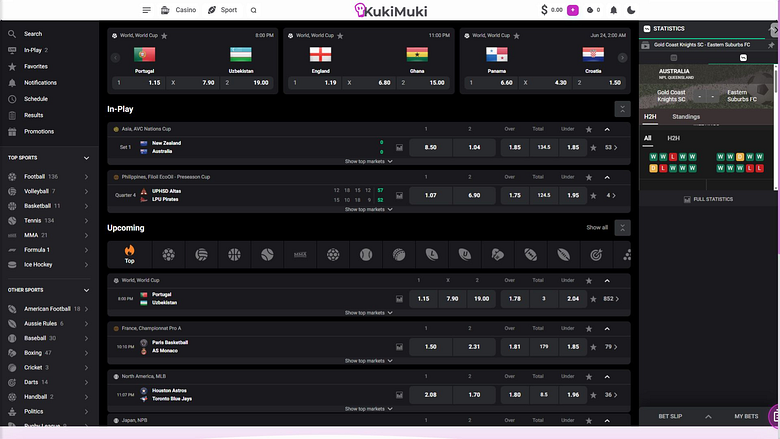Filter upcoming by tennis icon
The image size is (780, 439).
[267, 255]
